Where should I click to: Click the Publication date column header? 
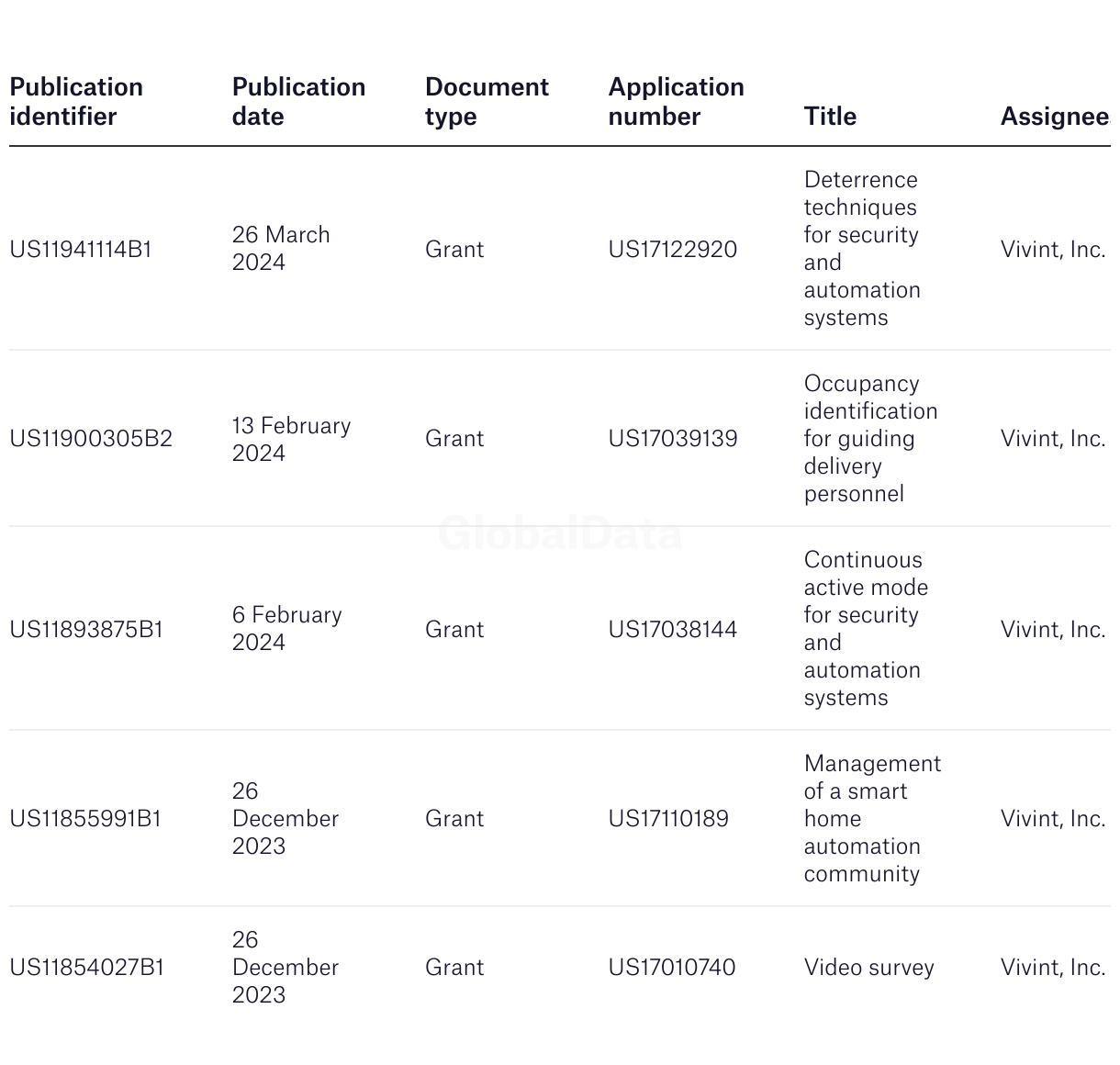coord(298,102)
